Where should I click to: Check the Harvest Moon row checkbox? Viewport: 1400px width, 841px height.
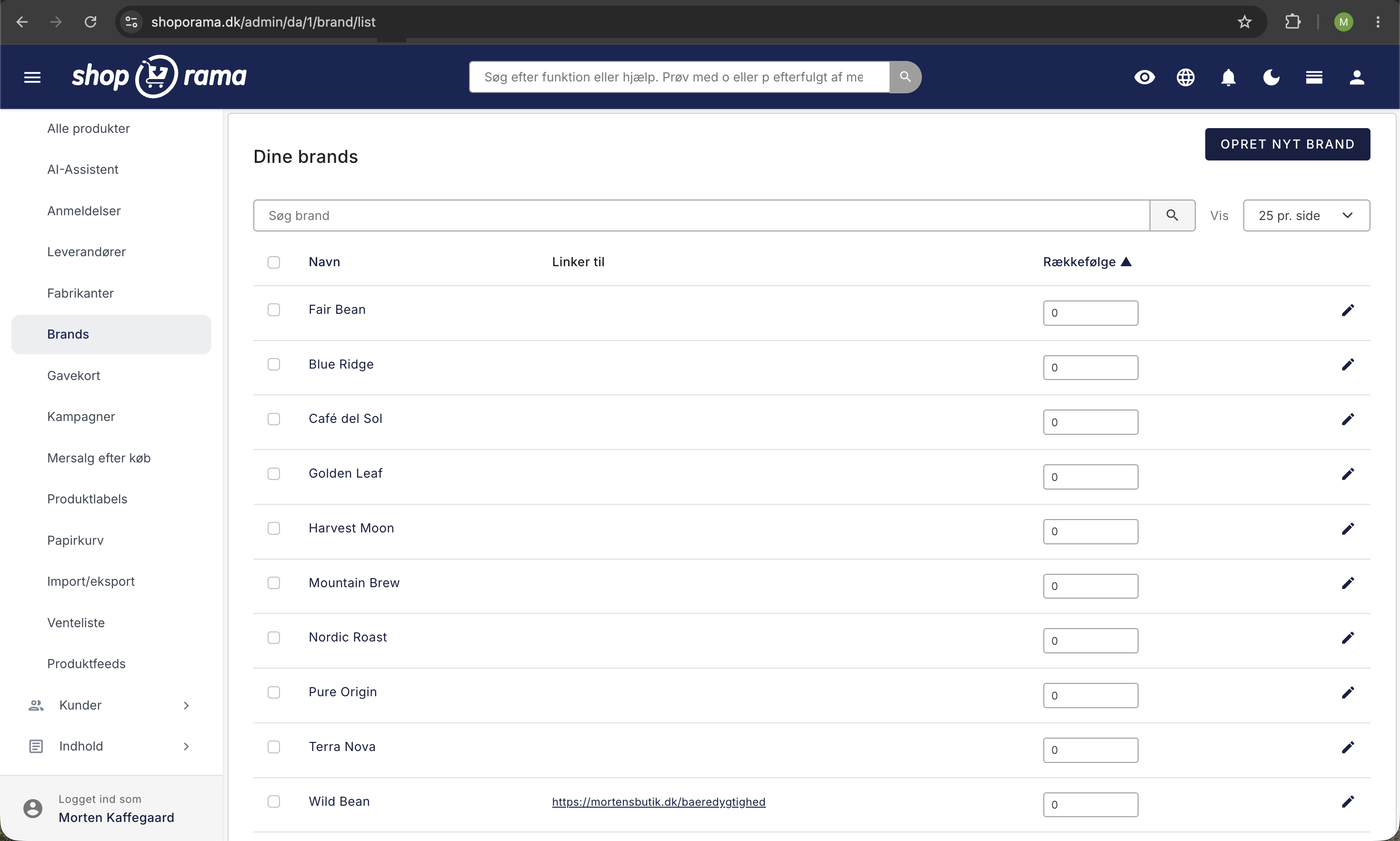pos(274,528)
